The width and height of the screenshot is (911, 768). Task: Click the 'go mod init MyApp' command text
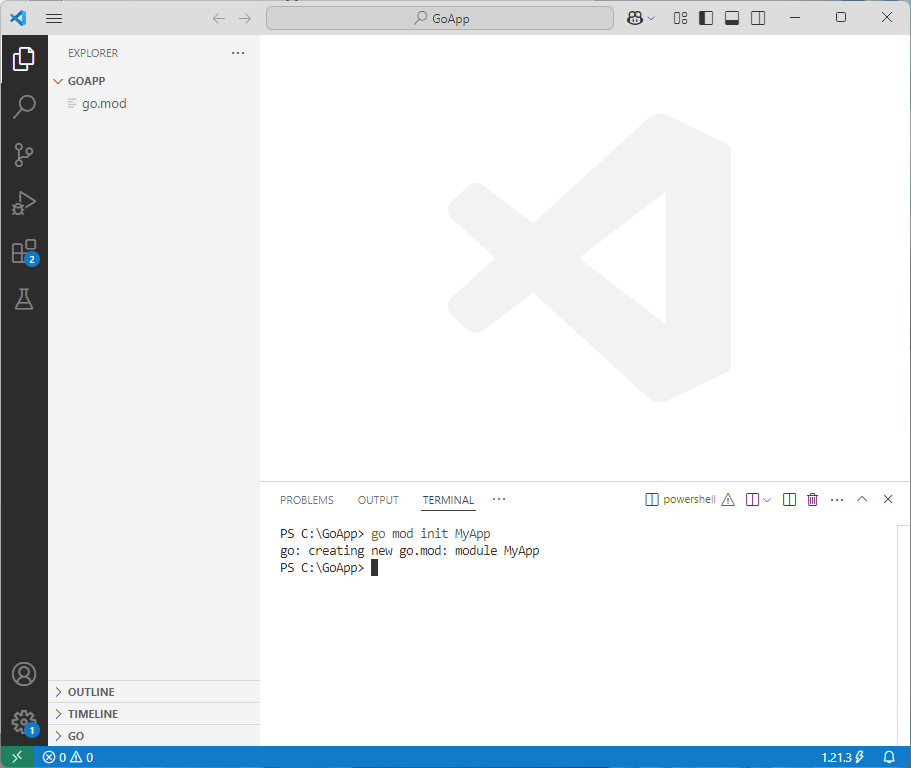(431, 533)
